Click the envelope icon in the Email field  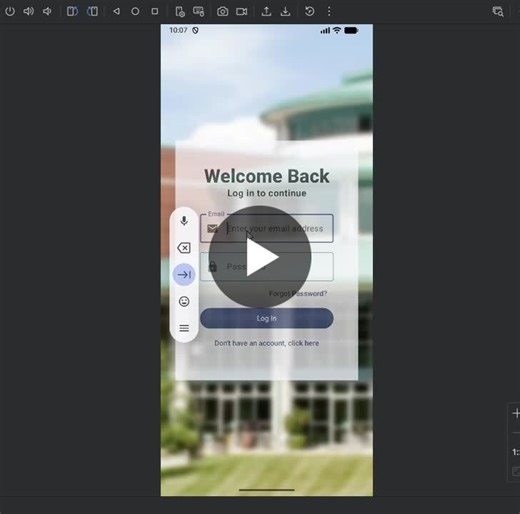click(212, 229)
